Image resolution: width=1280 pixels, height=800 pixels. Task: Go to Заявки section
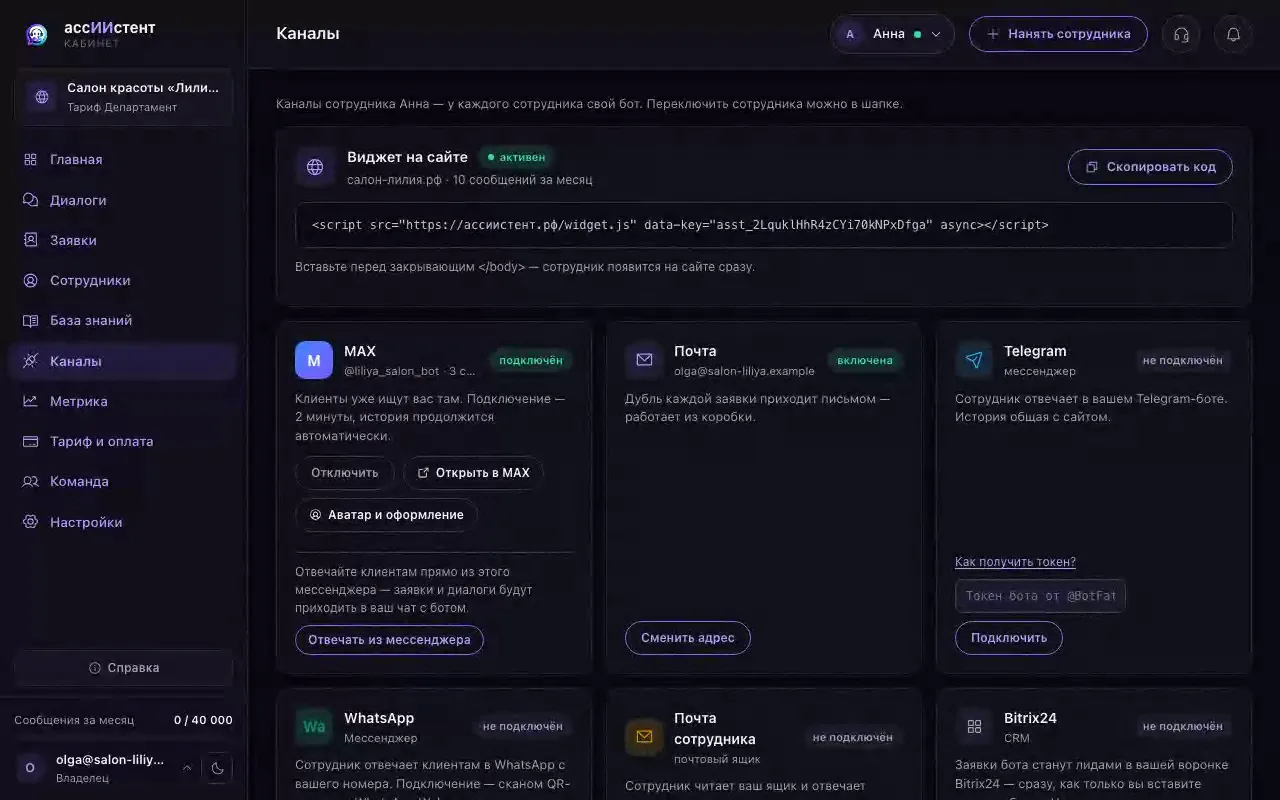click(122, 240)
